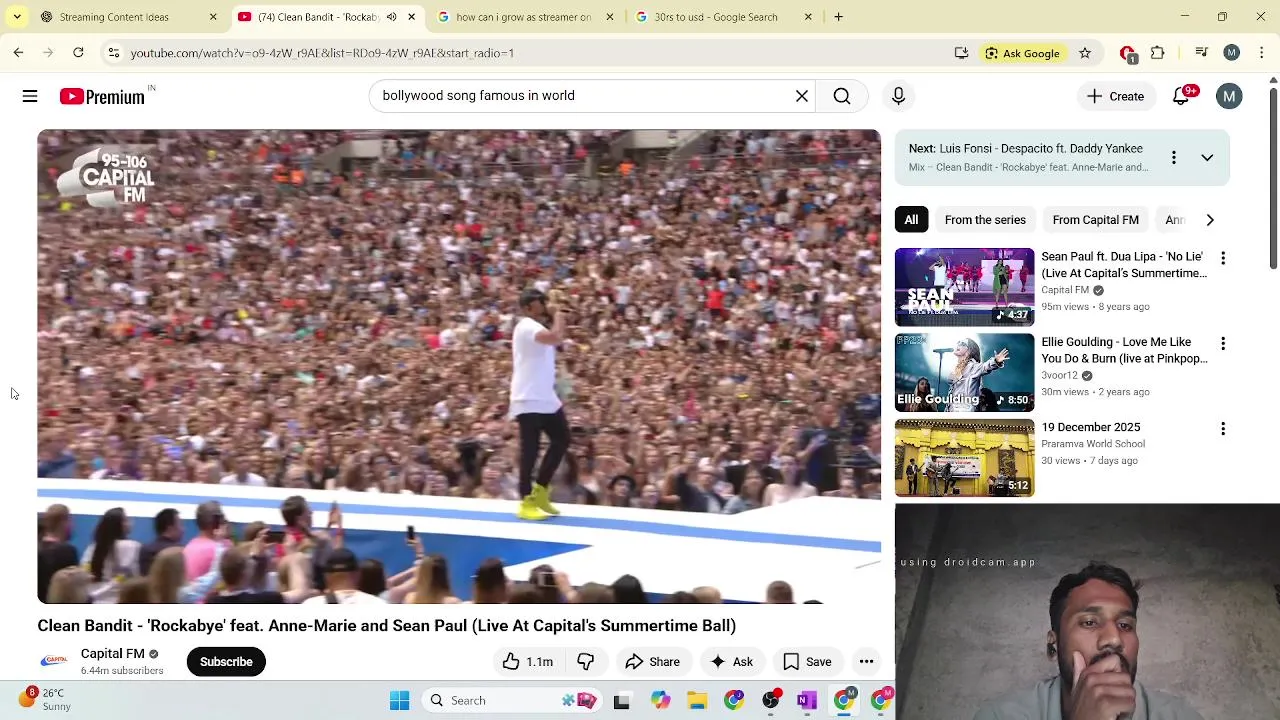The height and width of the screenshot is (720, 1280).
Task: Open the Chrome three-dot menu
Action: (x=1262, y=52)
